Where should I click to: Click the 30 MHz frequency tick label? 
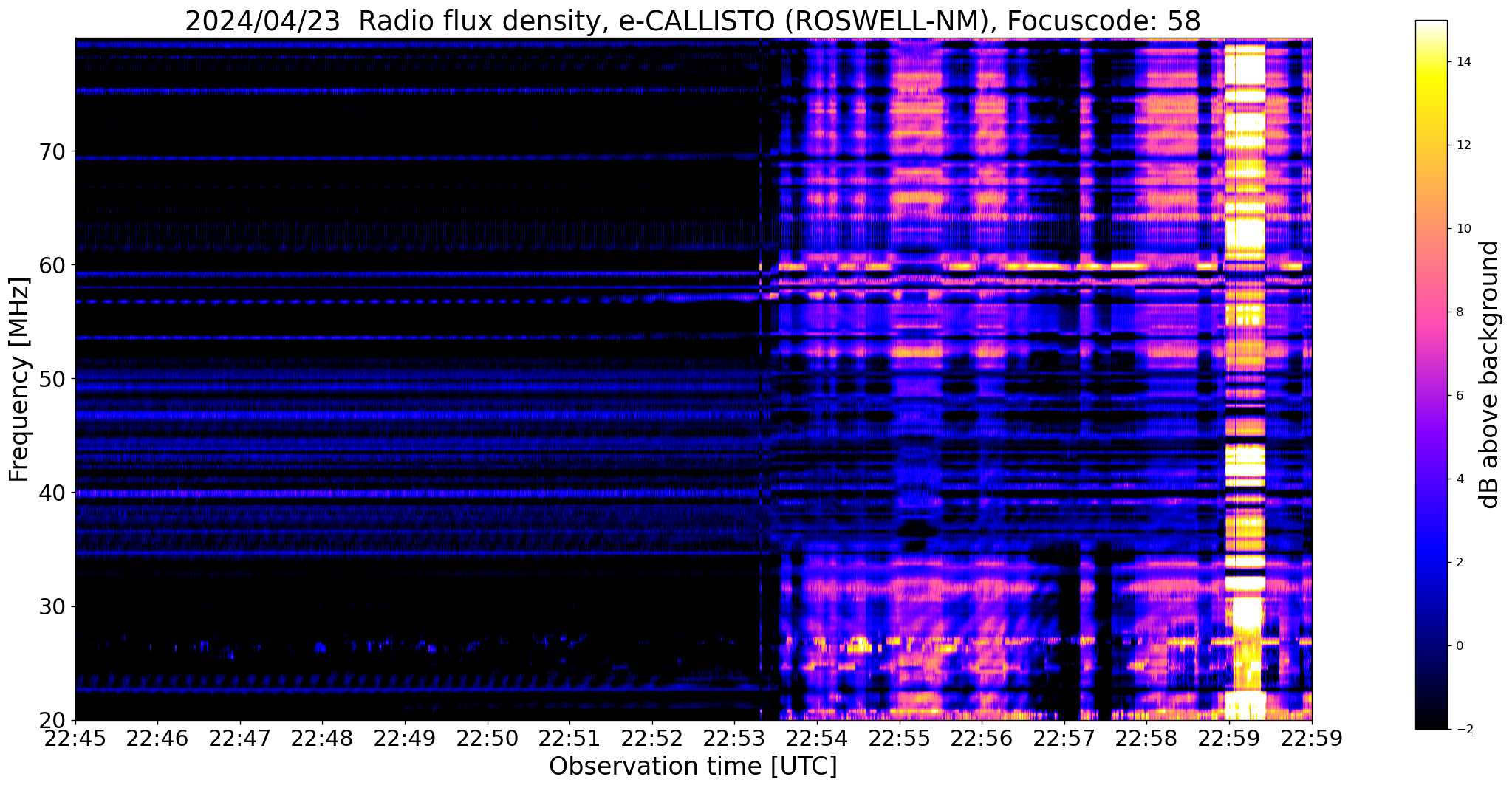[x=52, y=606]
